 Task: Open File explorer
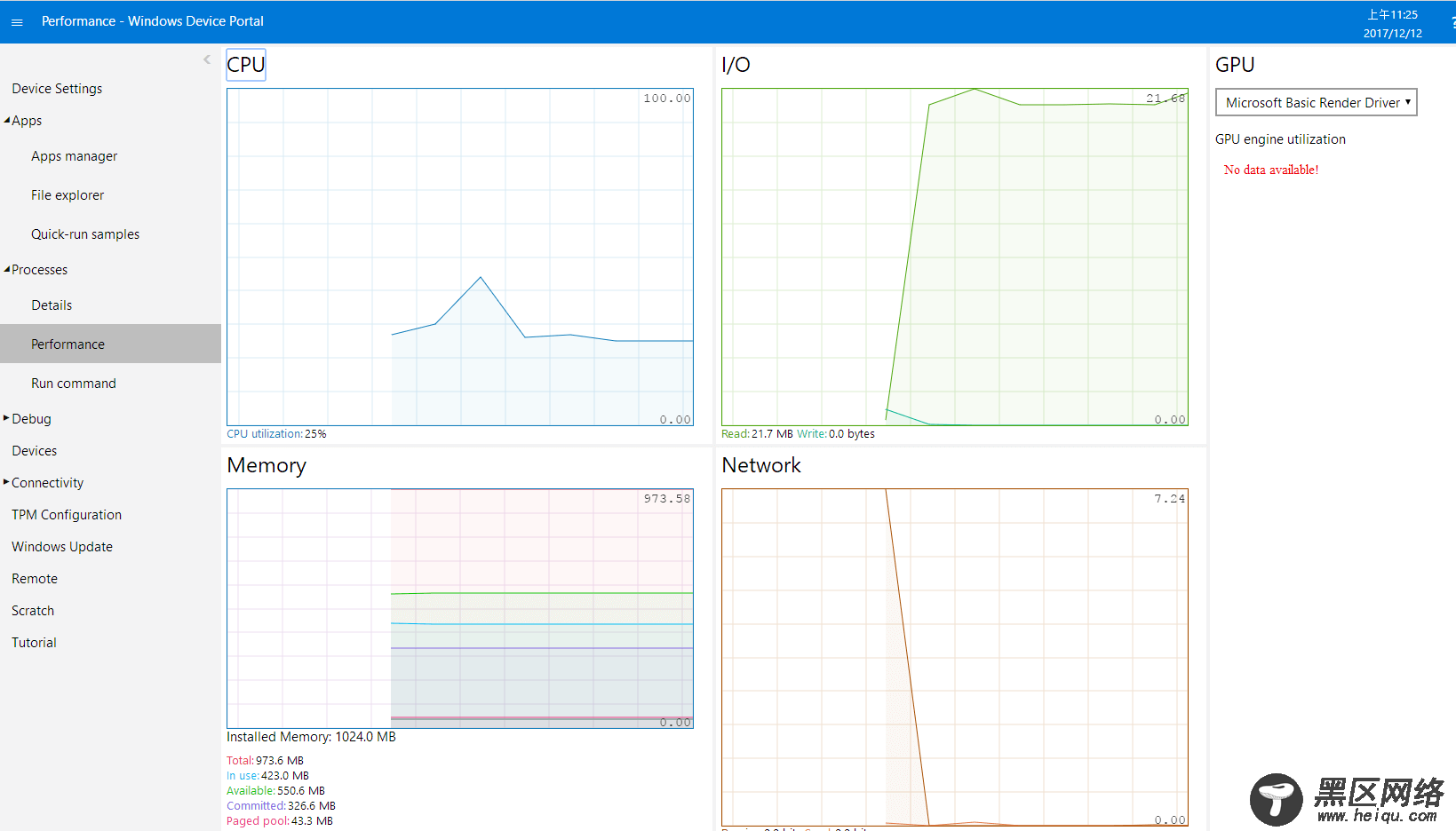[68, 195]
